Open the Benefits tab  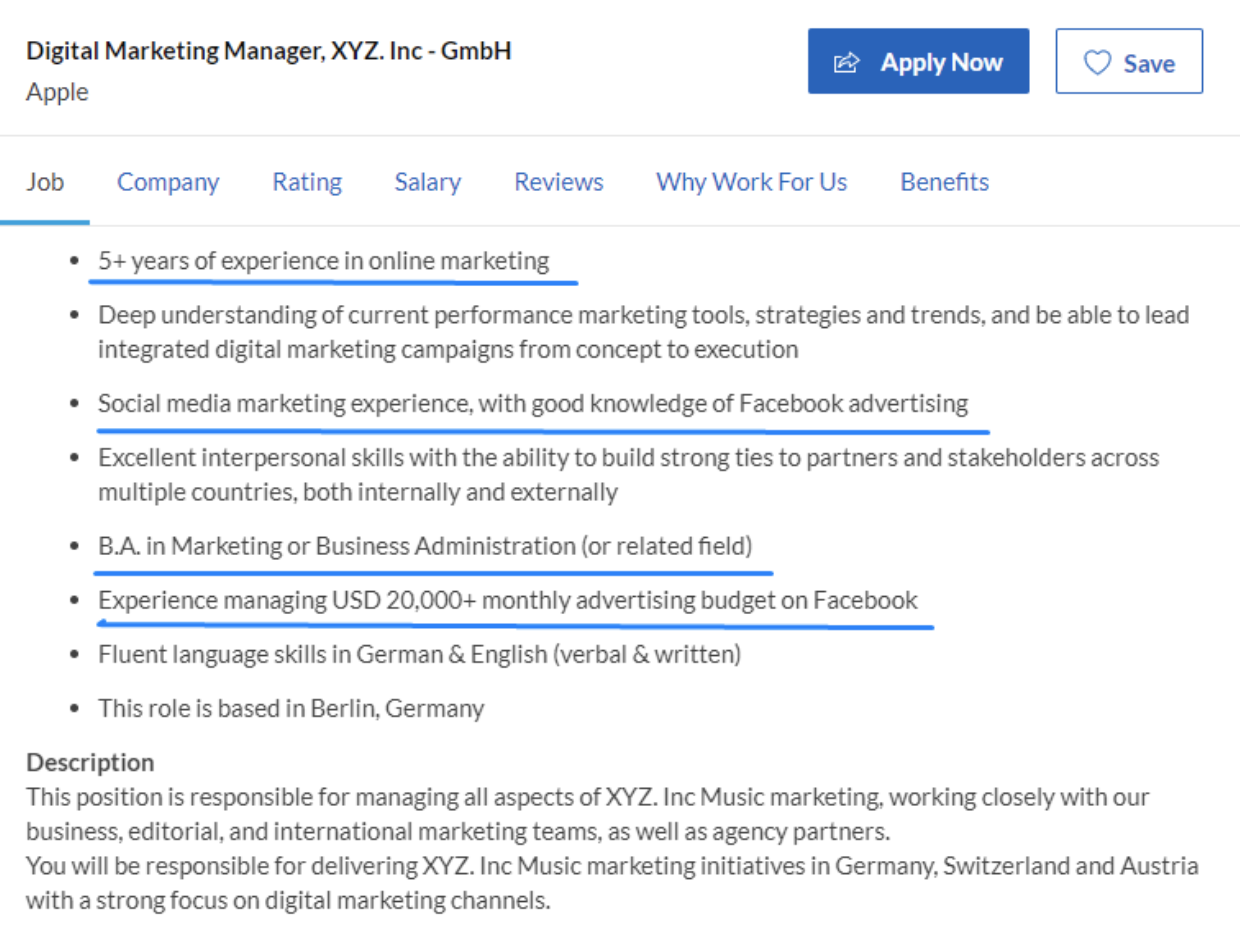coord(944,182)
